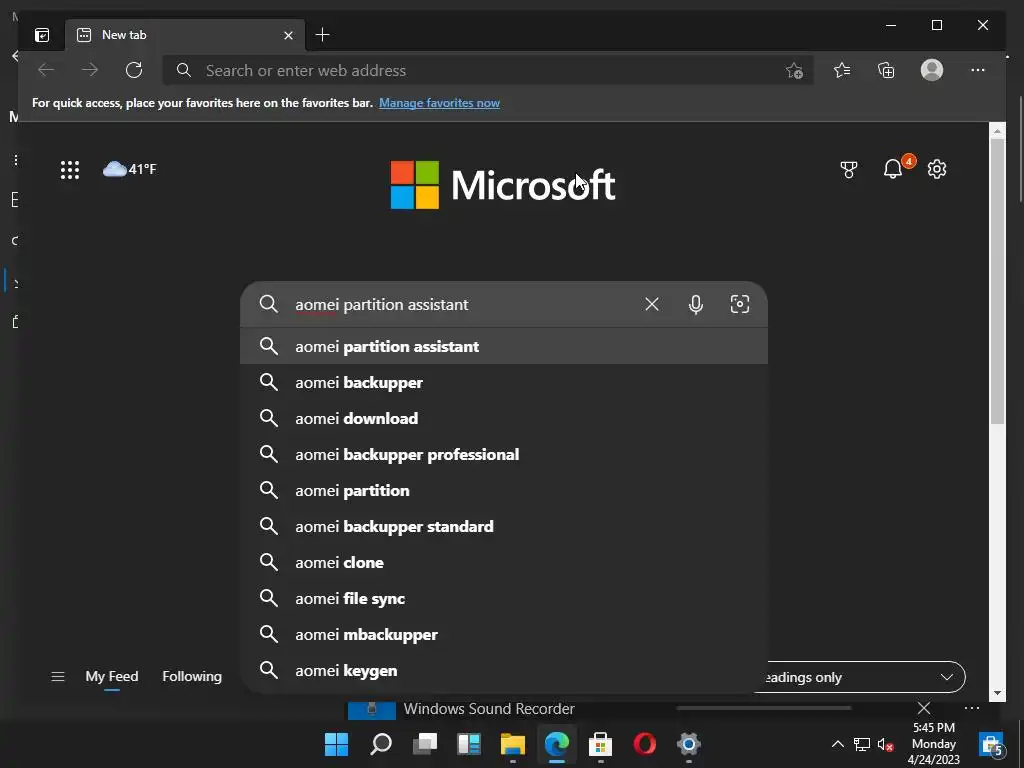Start voice search with microphone
Image resolution: width=1024 pixels, height=768 pixels.
coord(696,304)
